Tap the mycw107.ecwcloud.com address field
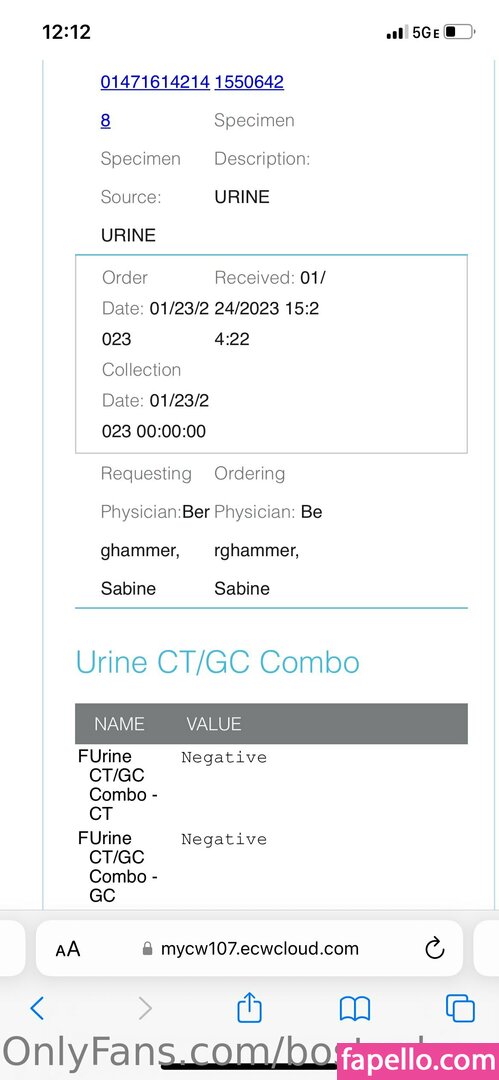499x1080 pixels. coord(249,948)
